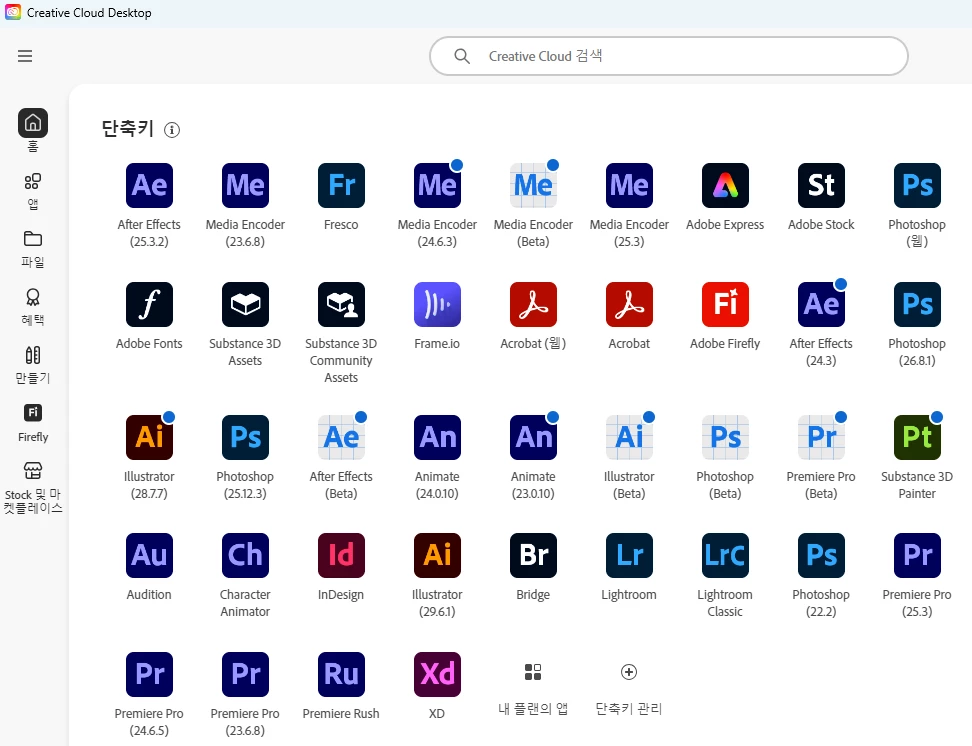Open Lightroom app
972x746 pixels.
click(629, 555)
